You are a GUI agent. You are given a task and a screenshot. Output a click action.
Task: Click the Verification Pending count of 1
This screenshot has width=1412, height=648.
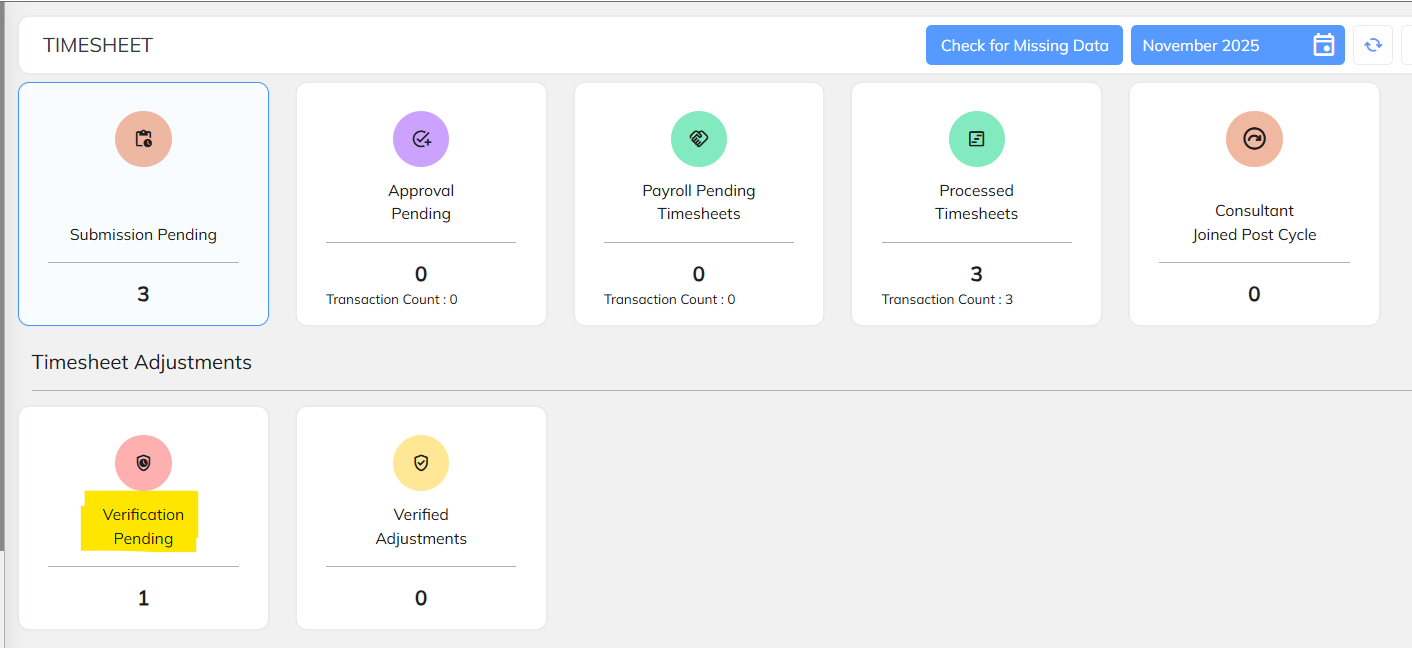pos(143,598)
